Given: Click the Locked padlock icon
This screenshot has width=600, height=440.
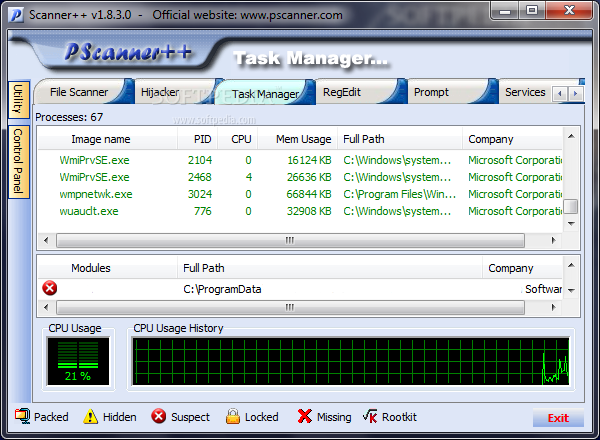Looking at the screenshot, I should [233, 416].
